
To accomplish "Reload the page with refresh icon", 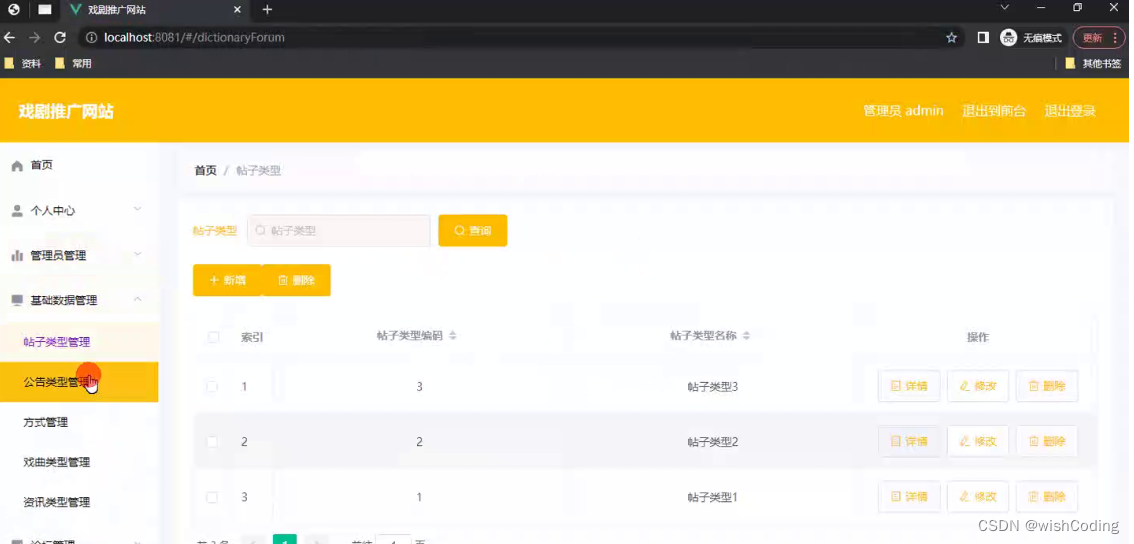I will coord(60,38).
